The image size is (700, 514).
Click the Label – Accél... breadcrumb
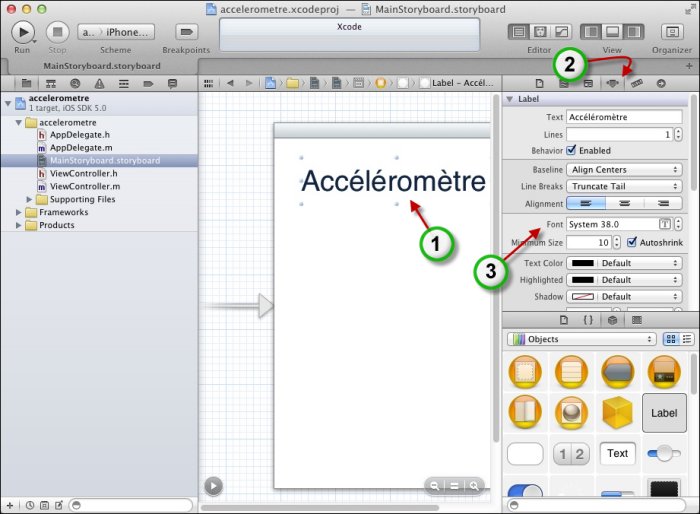tap(457, 83)
